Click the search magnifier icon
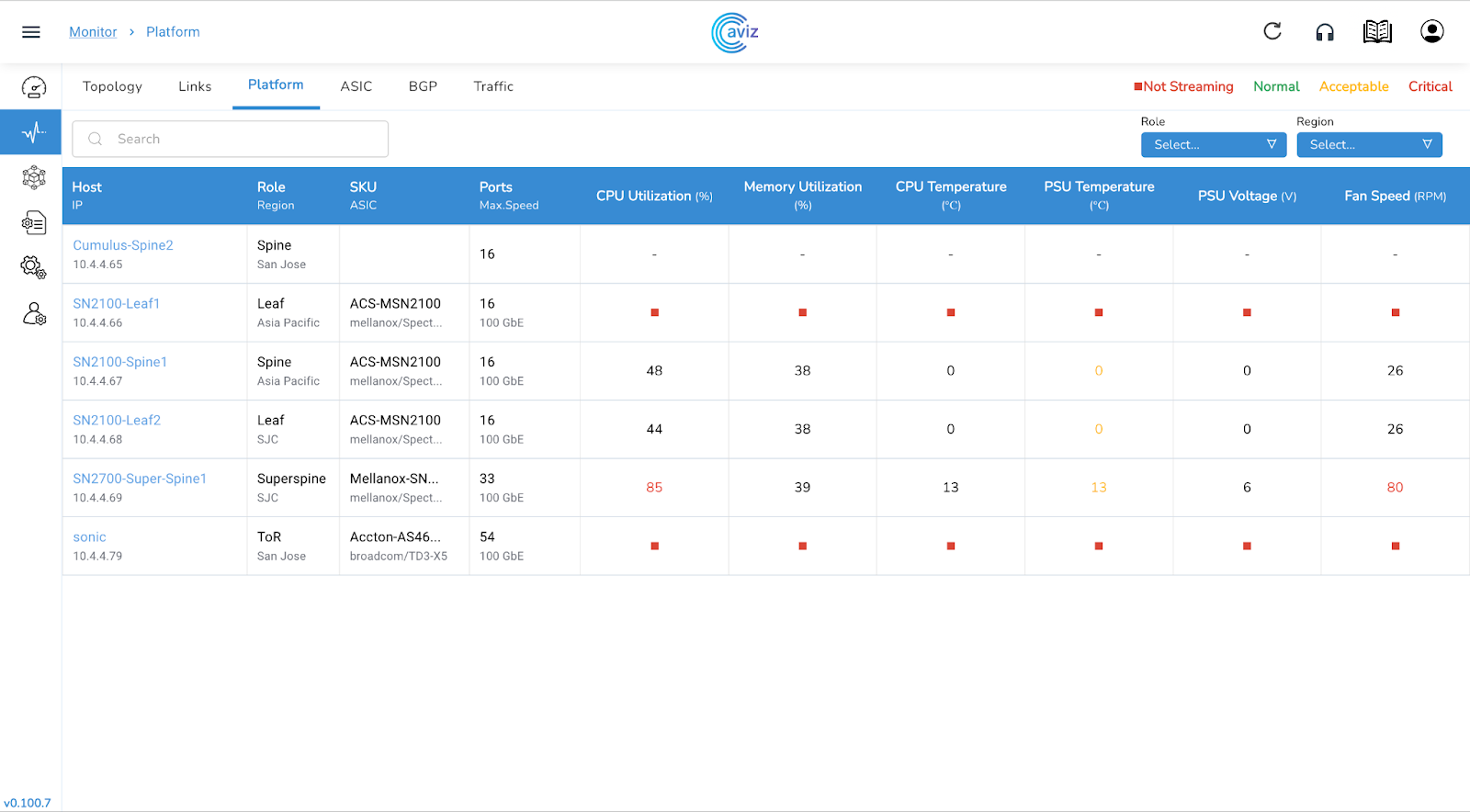Screen dimensions: 1470x812 pos(96,139)
